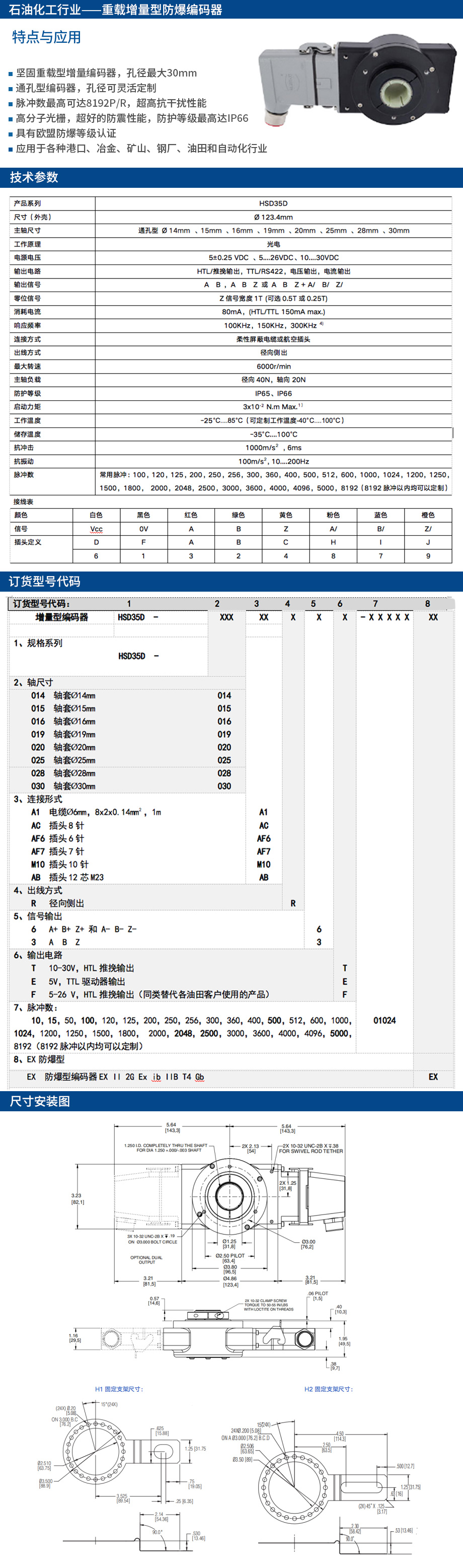Viewport: 463px width, 1568px height.
Task: Click the 3、连接形式 section heading
Action: pos(38,799)
